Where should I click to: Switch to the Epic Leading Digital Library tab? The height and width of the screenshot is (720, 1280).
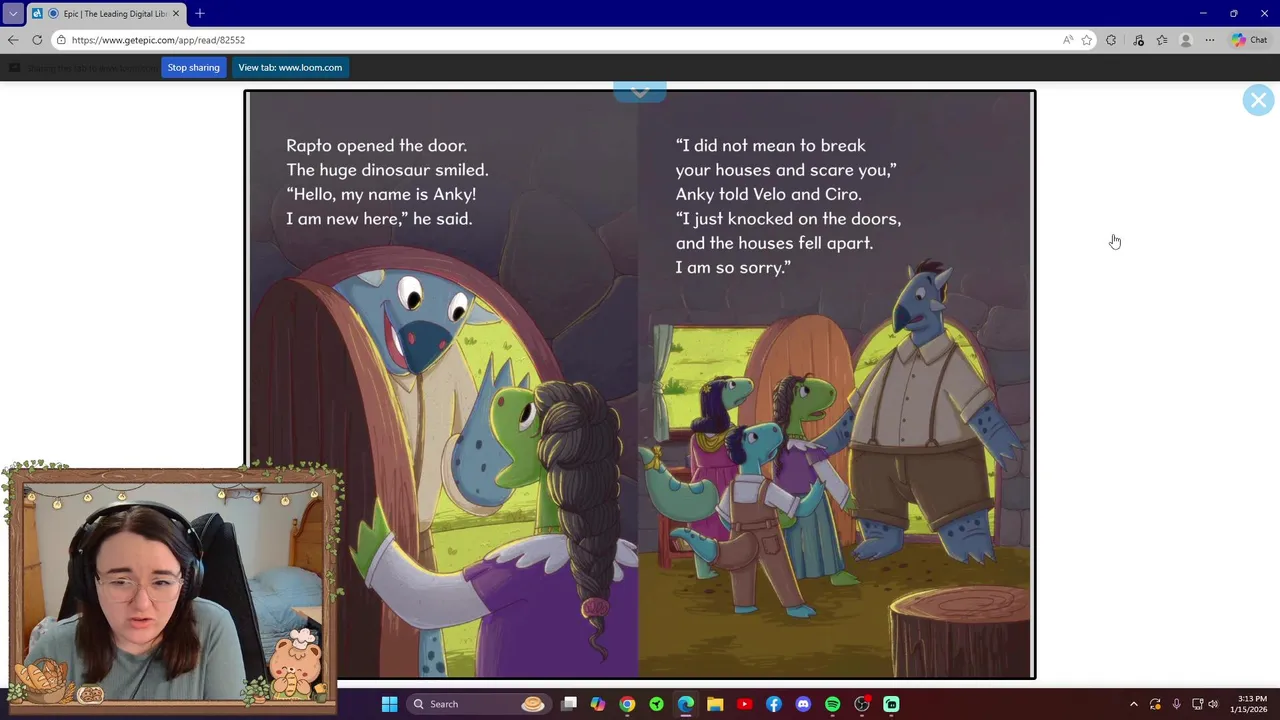pyautogui.click(x=108, y=14)
